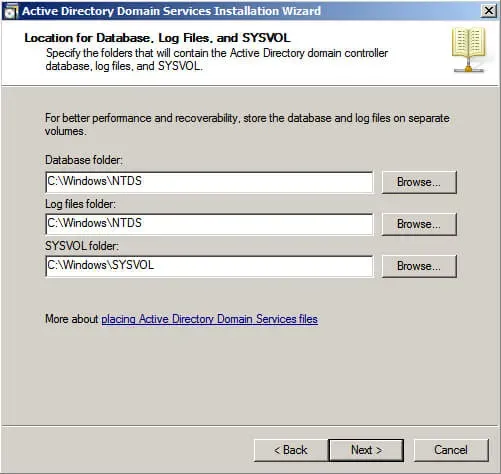Proceed with the Next button
This screenshot has width=501, height=474.
tap(366, 450)
